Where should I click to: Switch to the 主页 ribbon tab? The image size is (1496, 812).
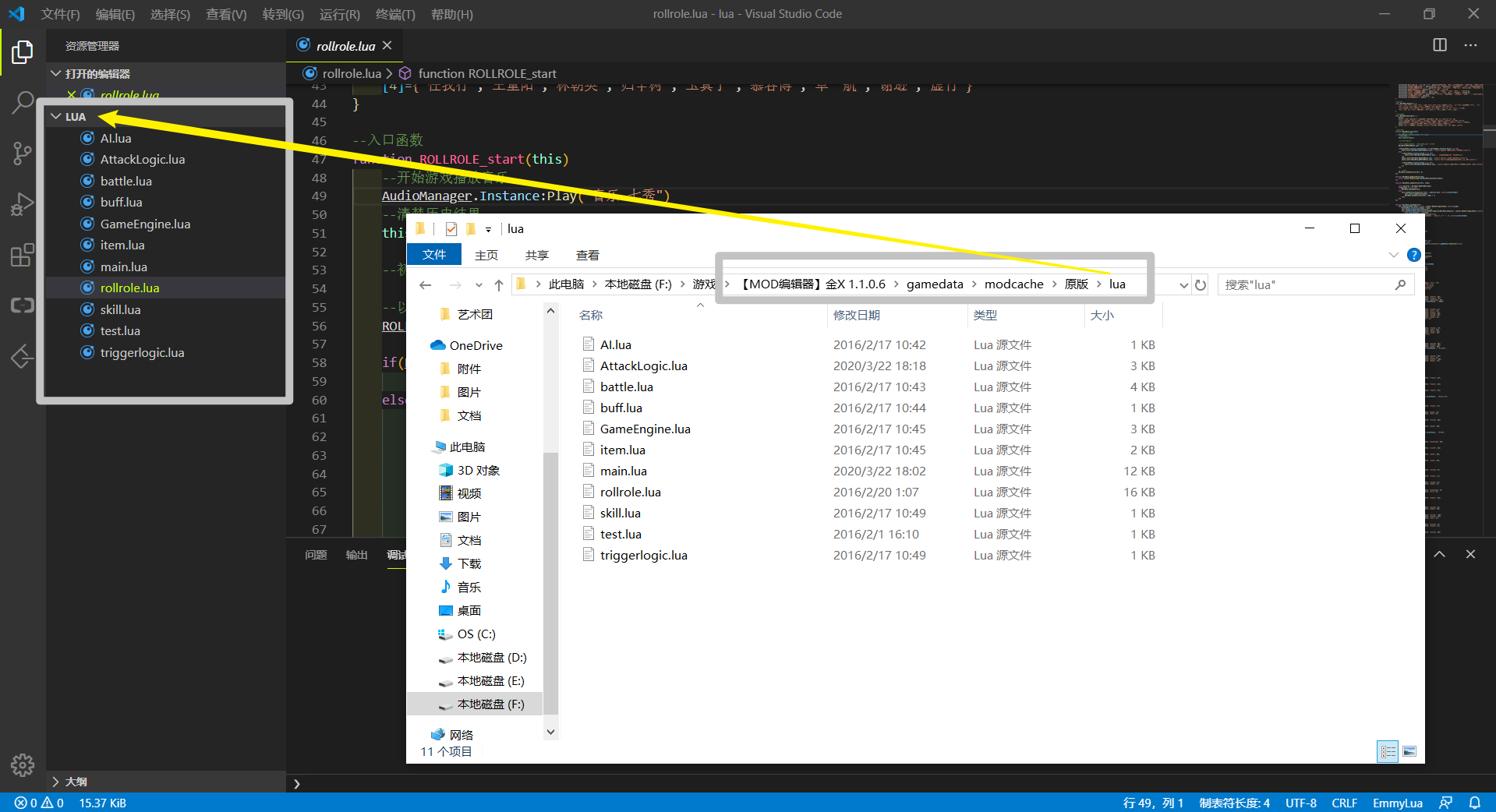[486, 255]
